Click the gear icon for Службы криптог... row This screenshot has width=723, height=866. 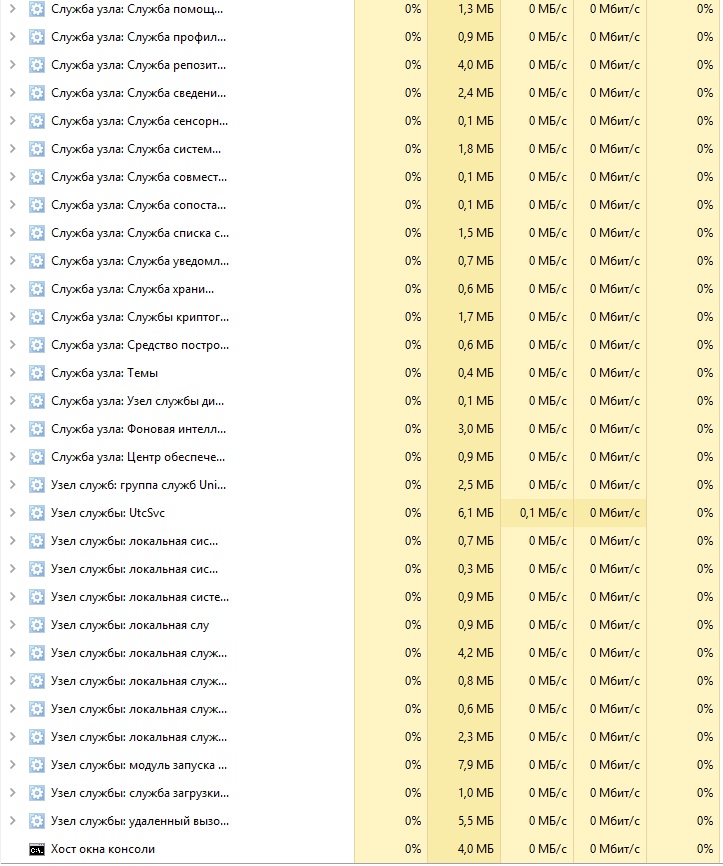tap(37, 317)
